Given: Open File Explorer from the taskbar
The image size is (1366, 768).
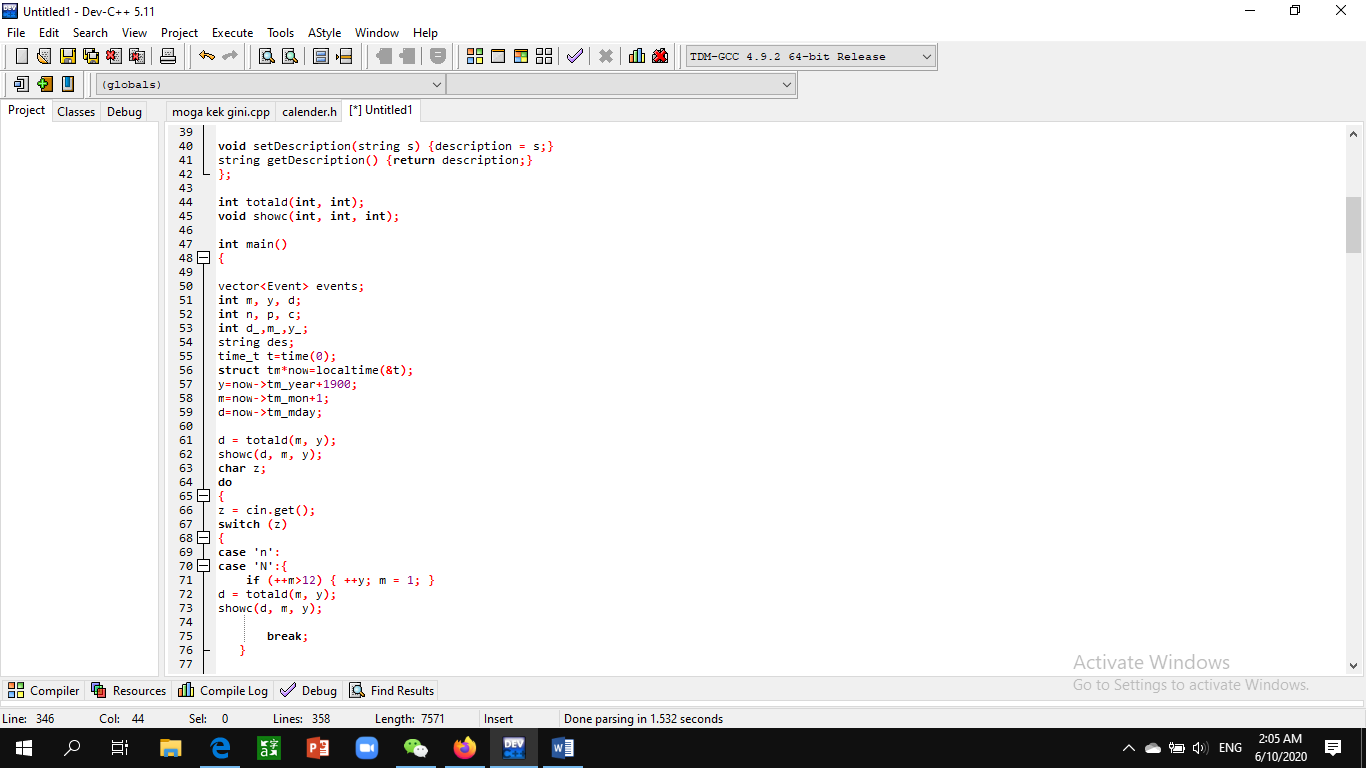Looking at the screenshot, I should coord(171,747).
